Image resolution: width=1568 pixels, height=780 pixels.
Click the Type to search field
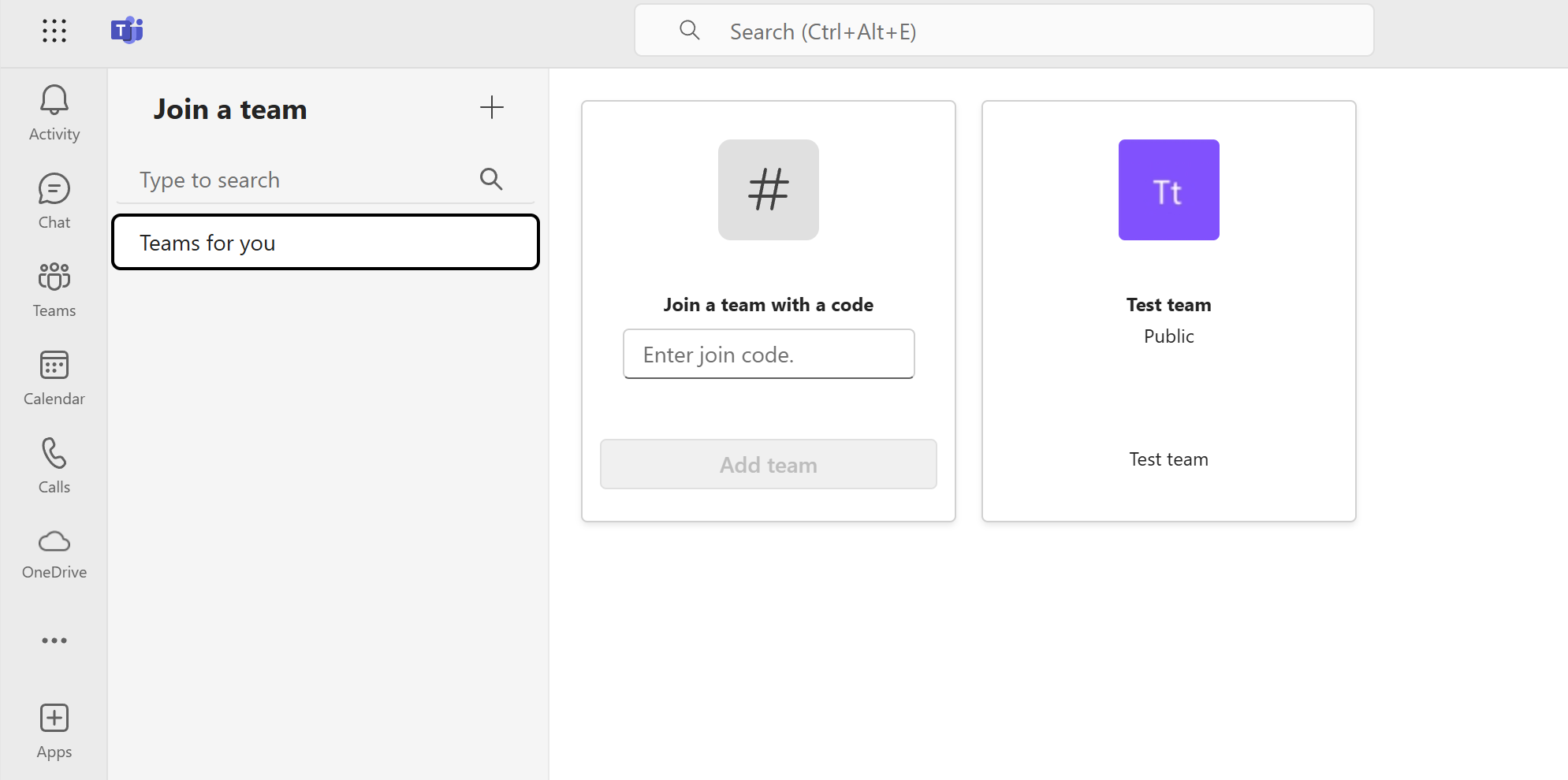[x=325, y=180]
